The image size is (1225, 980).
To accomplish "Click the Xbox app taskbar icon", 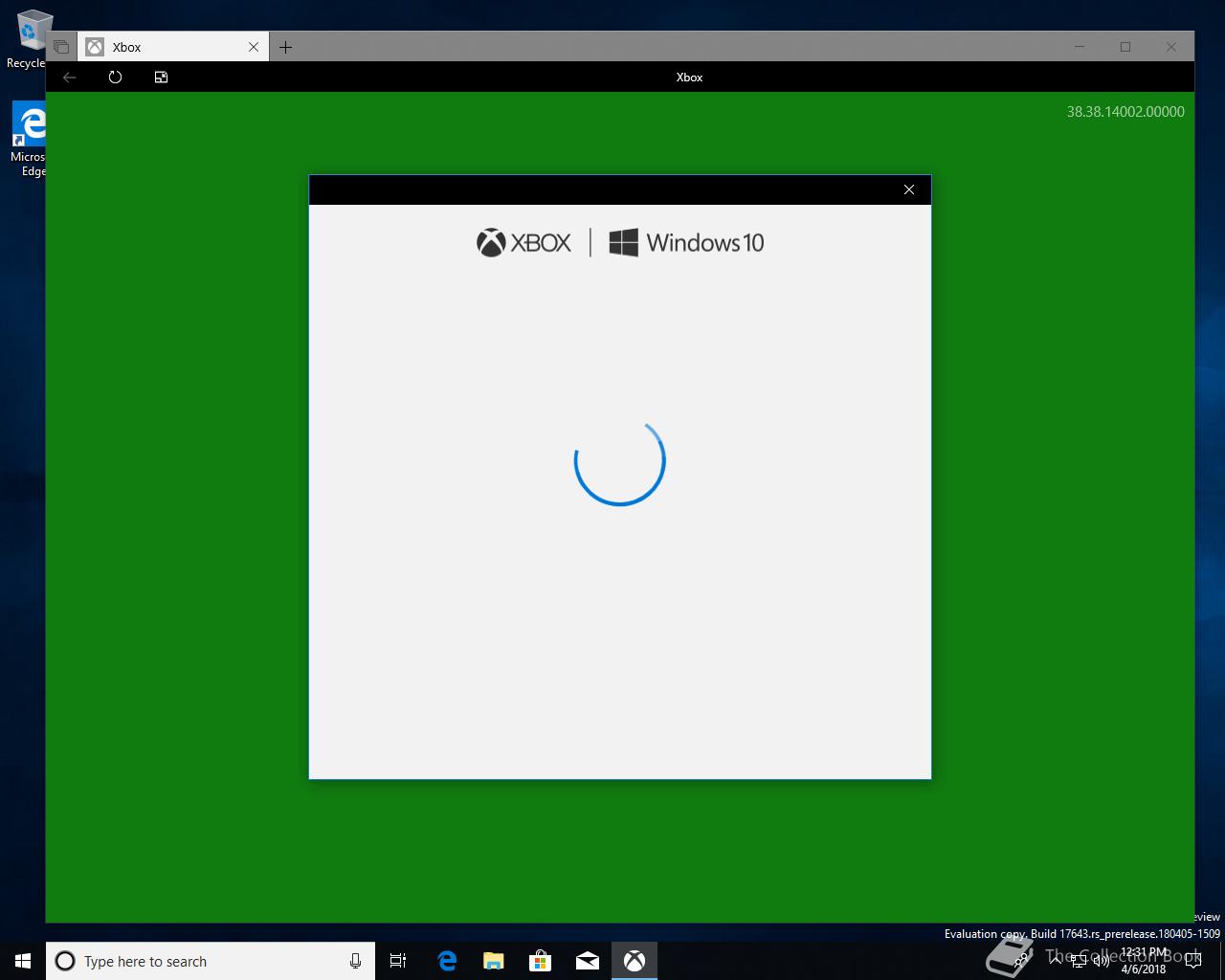I will [x=635, y=961].
